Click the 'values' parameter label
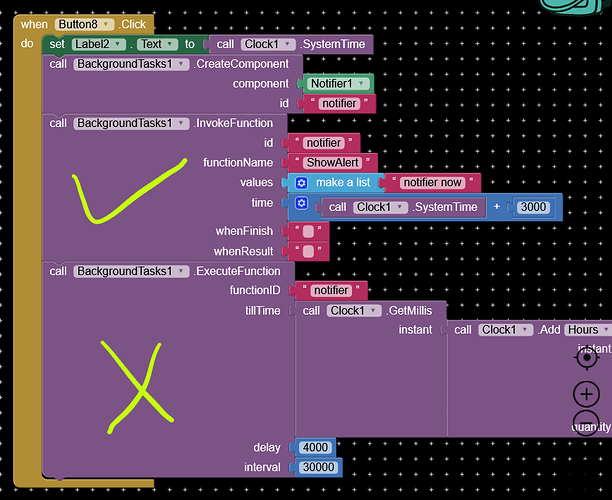The height and width of the screenshot is (500, 612). pyautogui.click(x=256, y=183)
